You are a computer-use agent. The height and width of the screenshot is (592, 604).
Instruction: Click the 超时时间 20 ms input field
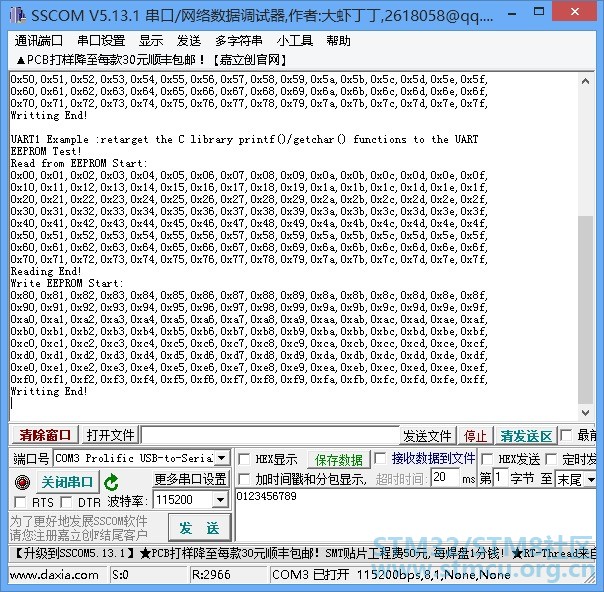[445, 478]
